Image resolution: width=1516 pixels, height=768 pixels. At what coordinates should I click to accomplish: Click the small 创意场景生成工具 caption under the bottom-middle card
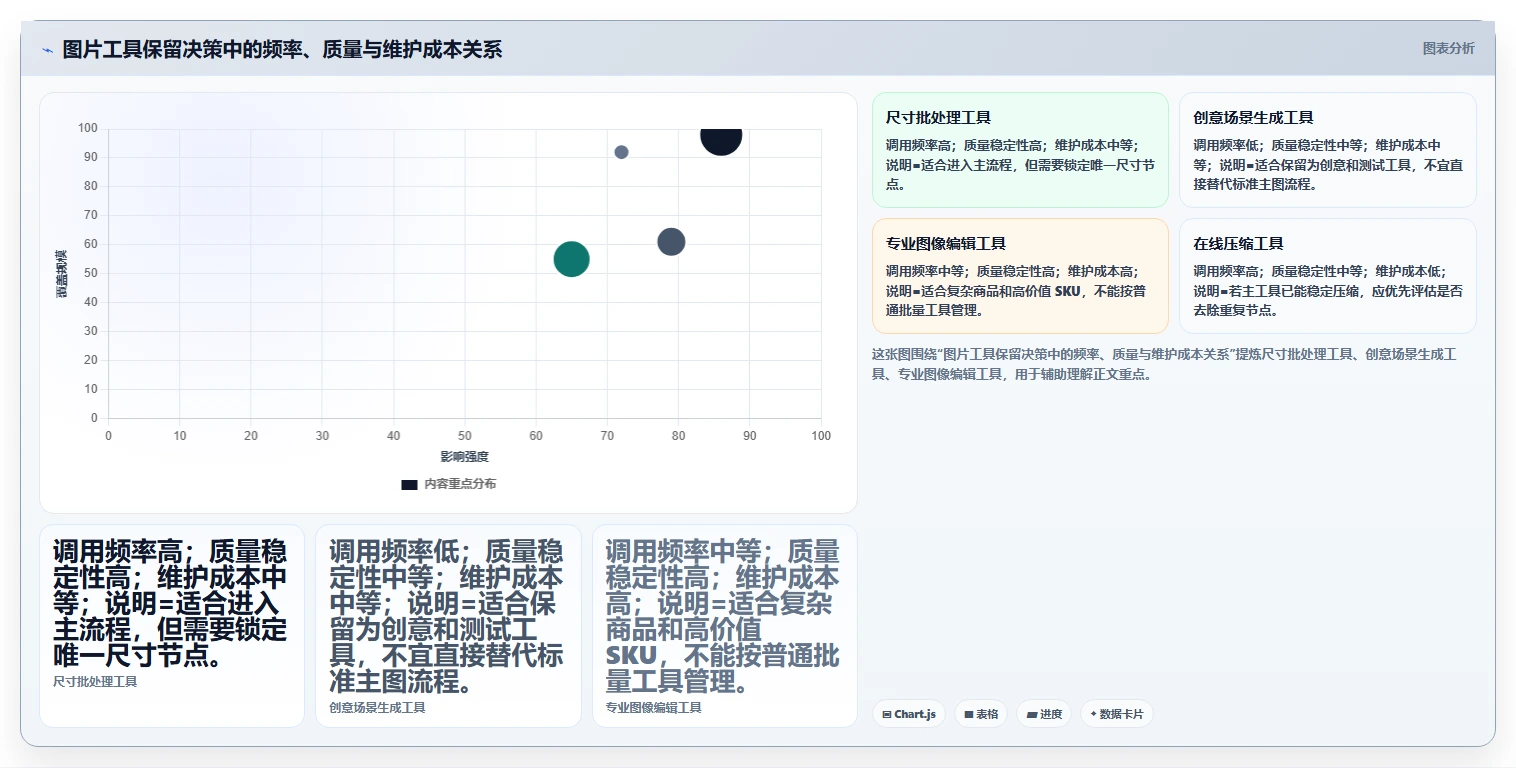click(x=377, y=708)
